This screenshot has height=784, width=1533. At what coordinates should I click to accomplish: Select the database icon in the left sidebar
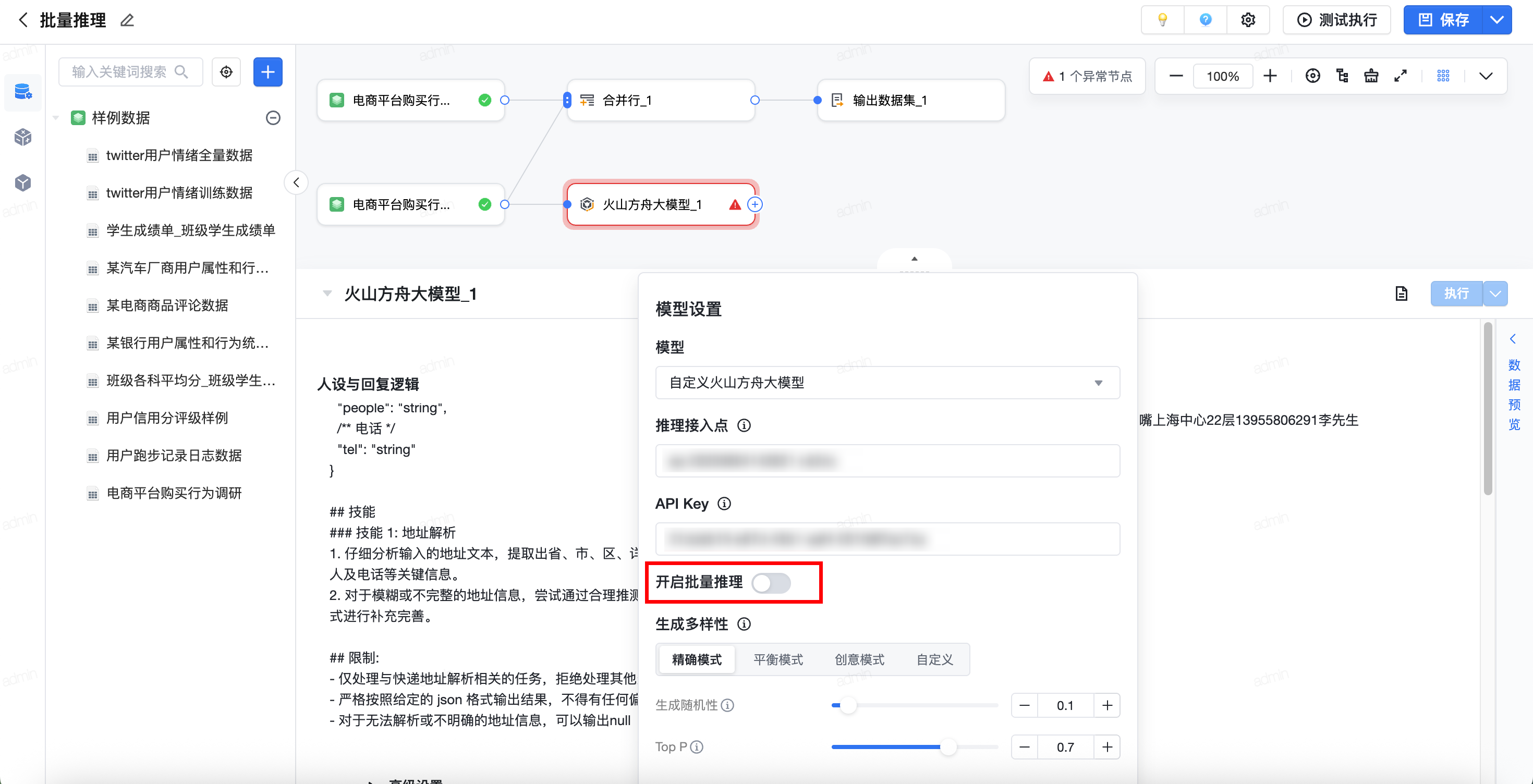click(x=22, y=92)
